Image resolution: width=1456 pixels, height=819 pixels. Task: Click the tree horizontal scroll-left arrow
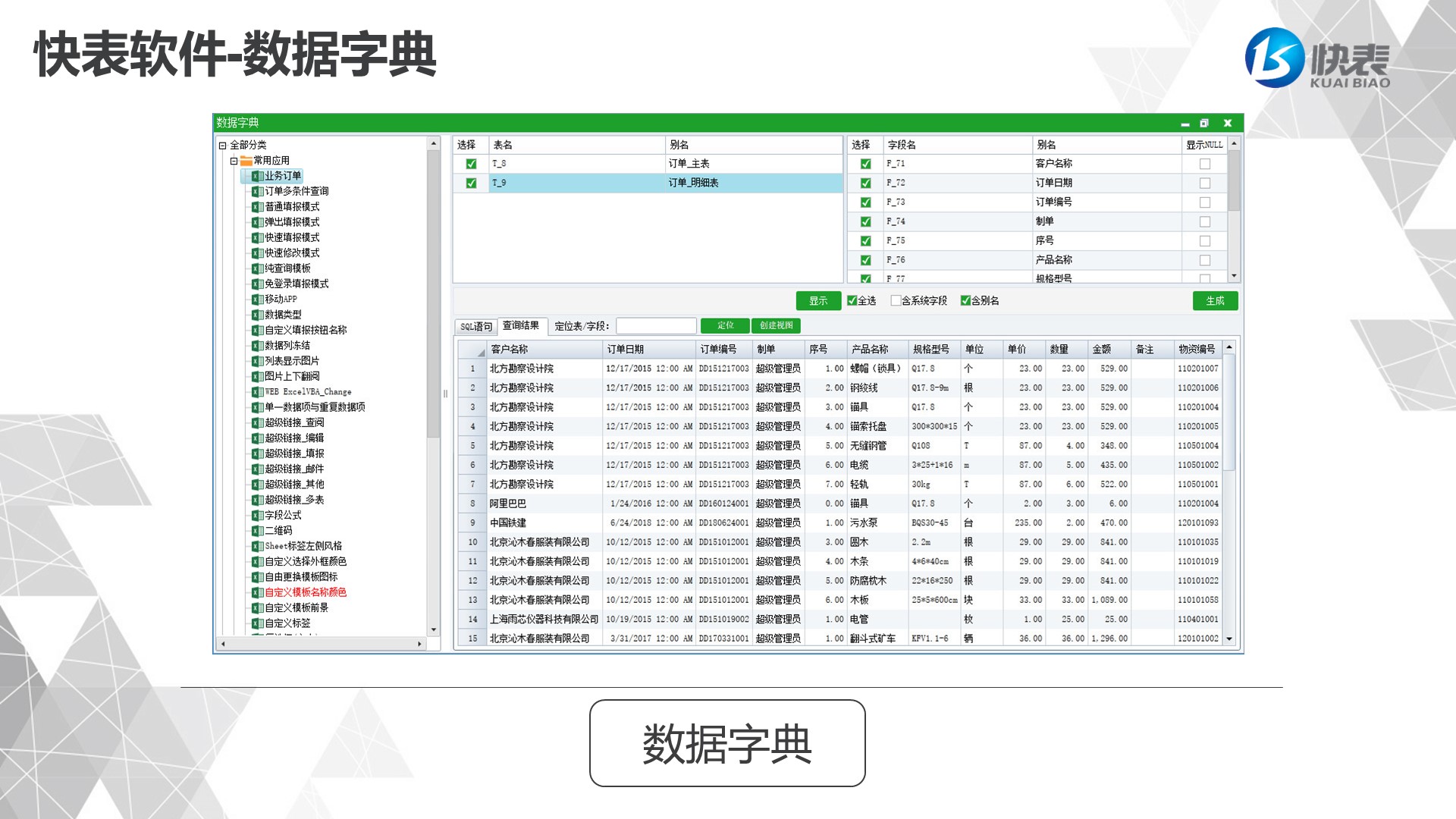coord(223,644)
